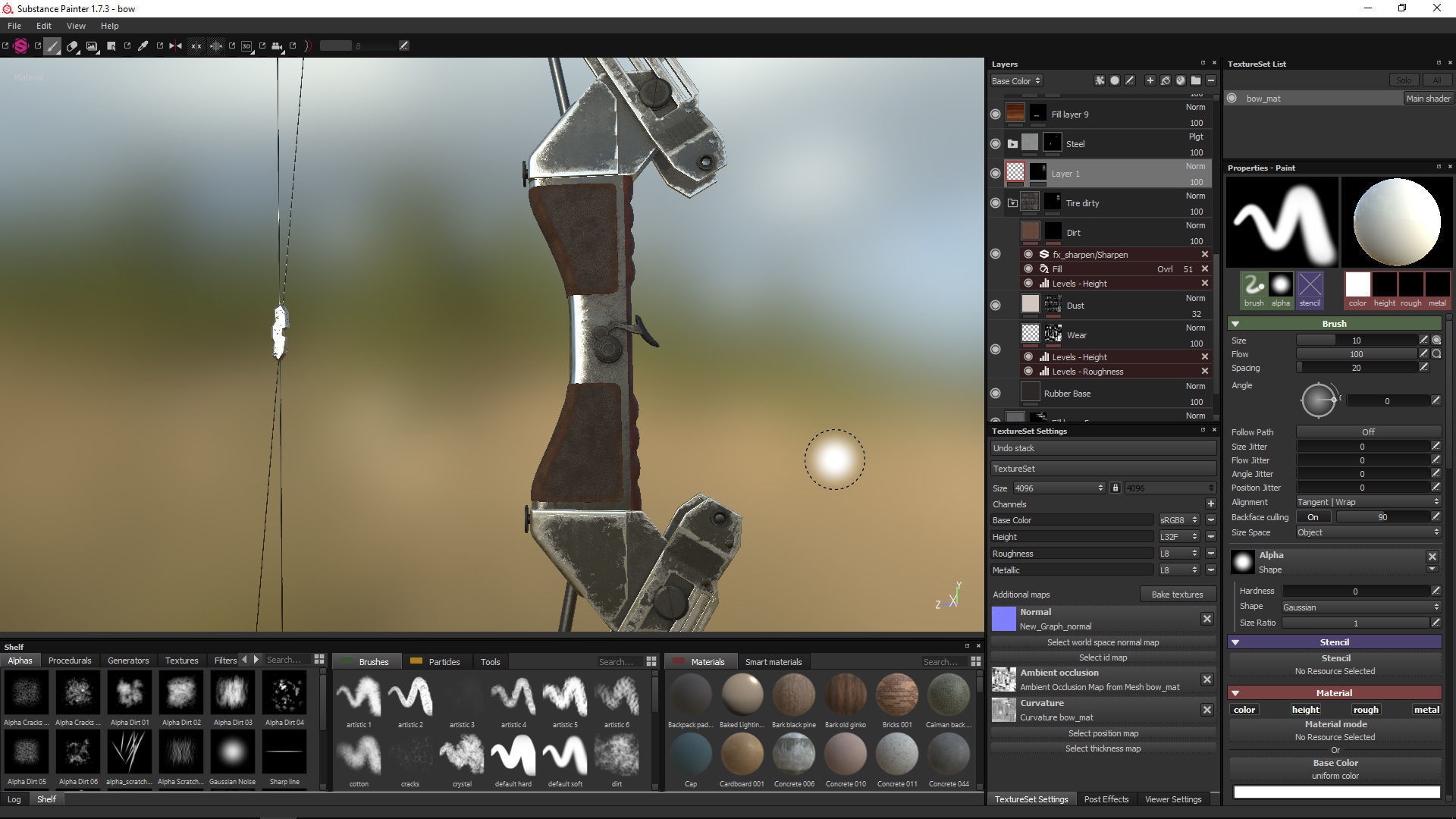Switch to the camera view mode icon
The width and height of the screenshot is (1456, 819).
point(277,46)
